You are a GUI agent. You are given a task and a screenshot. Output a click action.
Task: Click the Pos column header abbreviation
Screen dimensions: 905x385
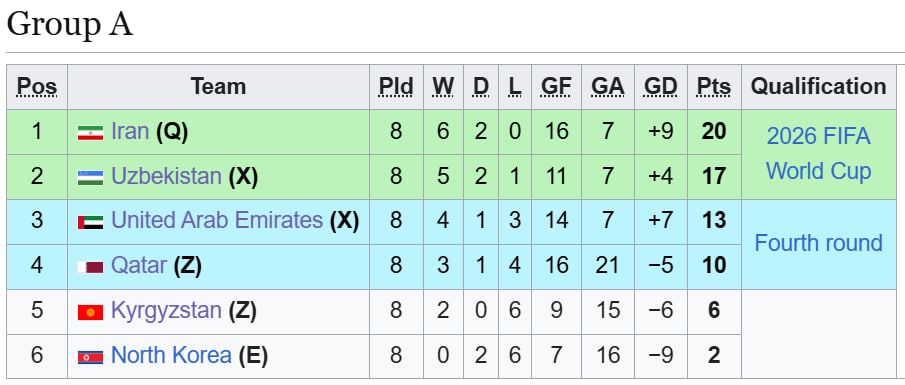[37, 87]
